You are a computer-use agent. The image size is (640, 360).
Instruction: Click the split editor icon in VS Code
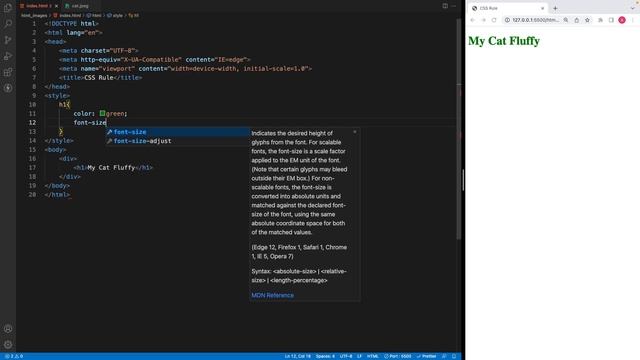pos(445,6)
